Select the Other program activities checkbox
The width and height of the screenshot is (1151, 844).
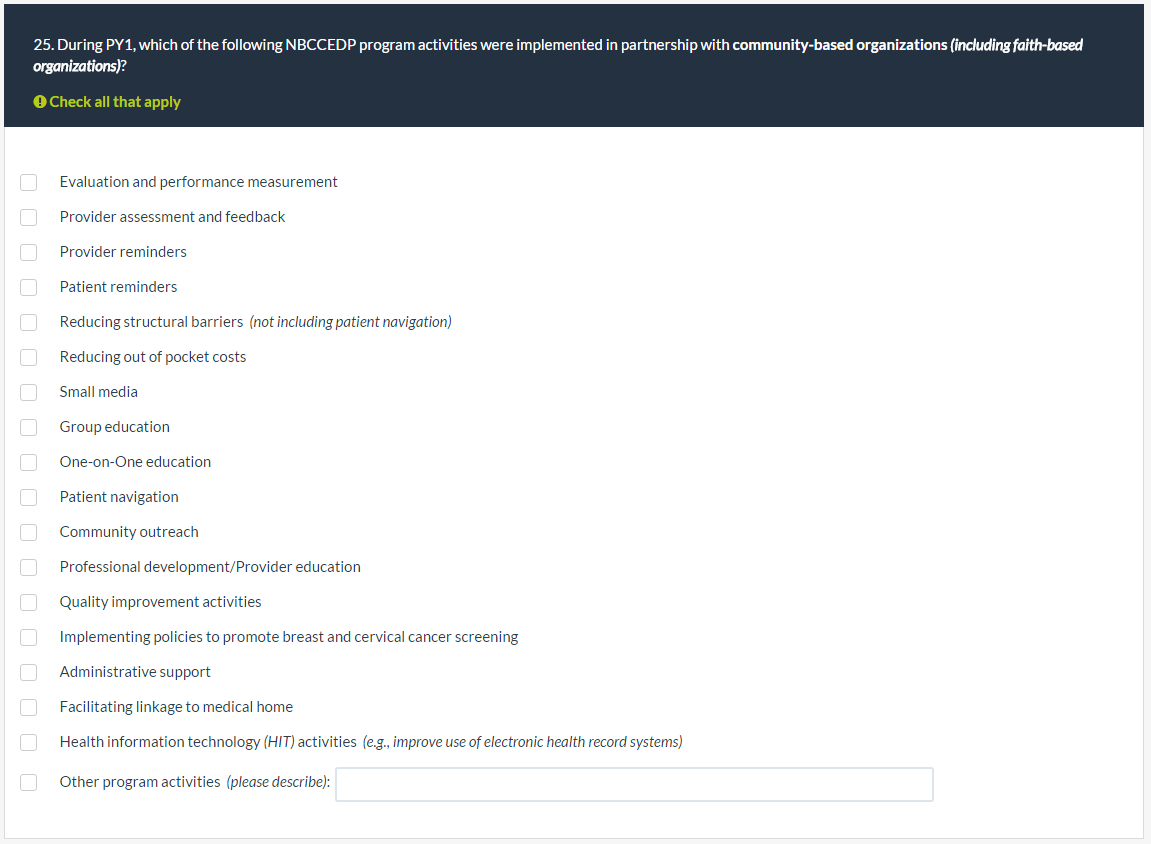[x=29, y=782]
